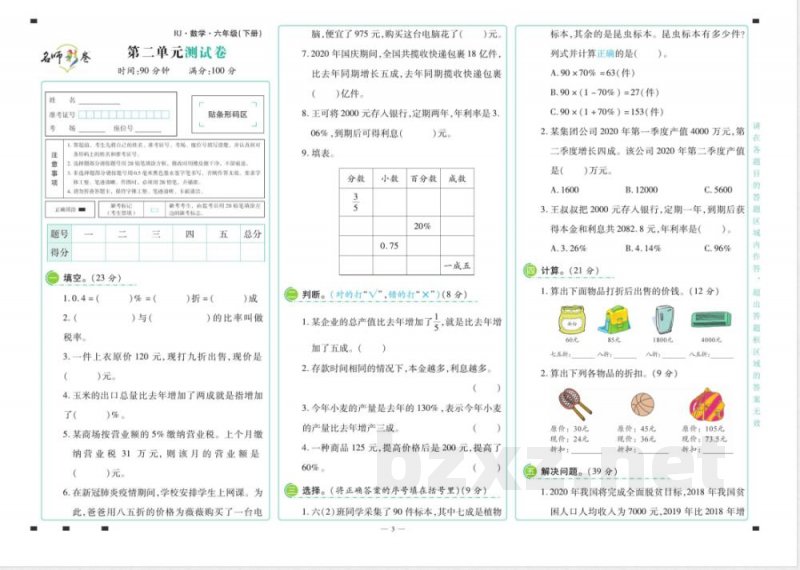Click the 百分数 table header

(x=423, y=179)
